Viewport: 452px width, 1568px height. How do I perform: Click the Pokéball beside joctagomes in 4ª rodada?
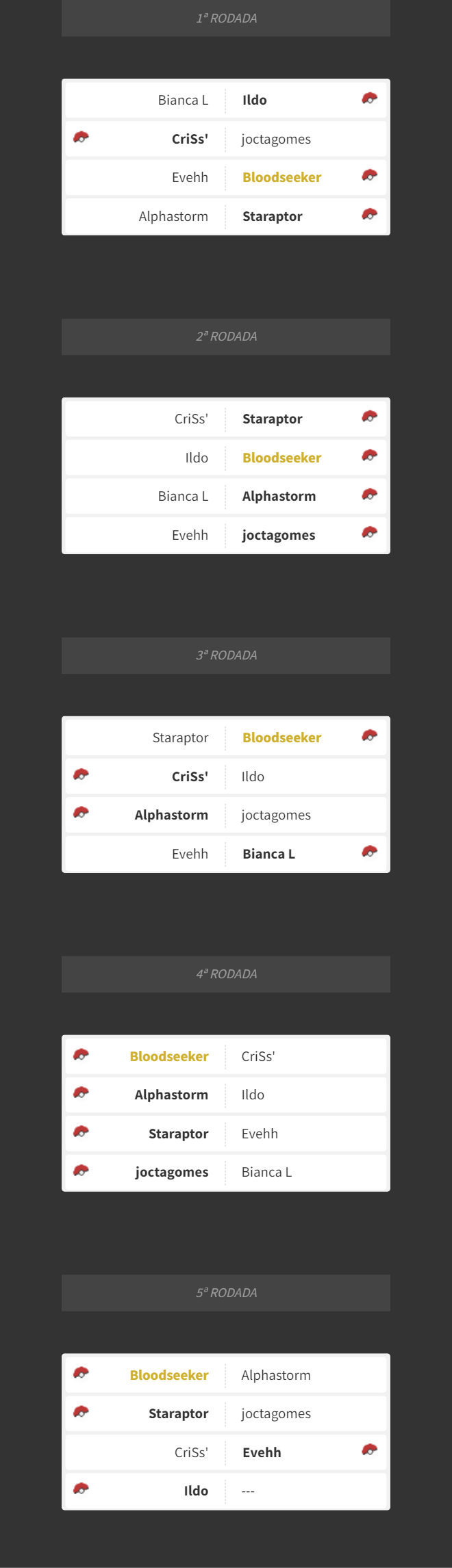click(81, 1171)
